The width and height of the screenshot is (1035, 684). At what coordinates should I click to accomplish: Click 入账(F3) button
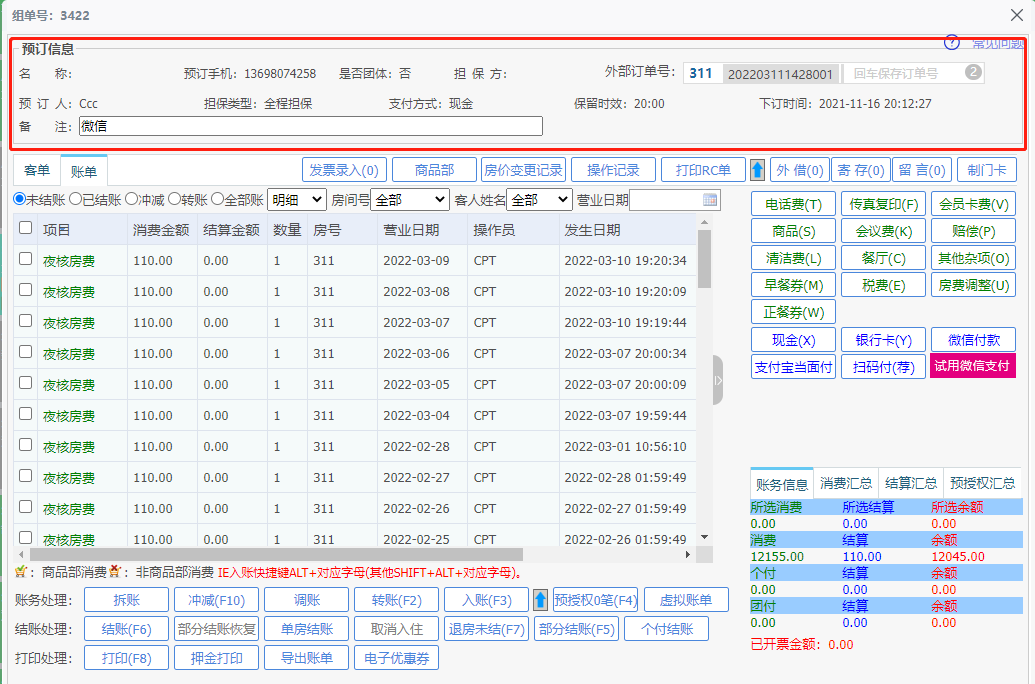pyautogui.click(x=486, y=600)
